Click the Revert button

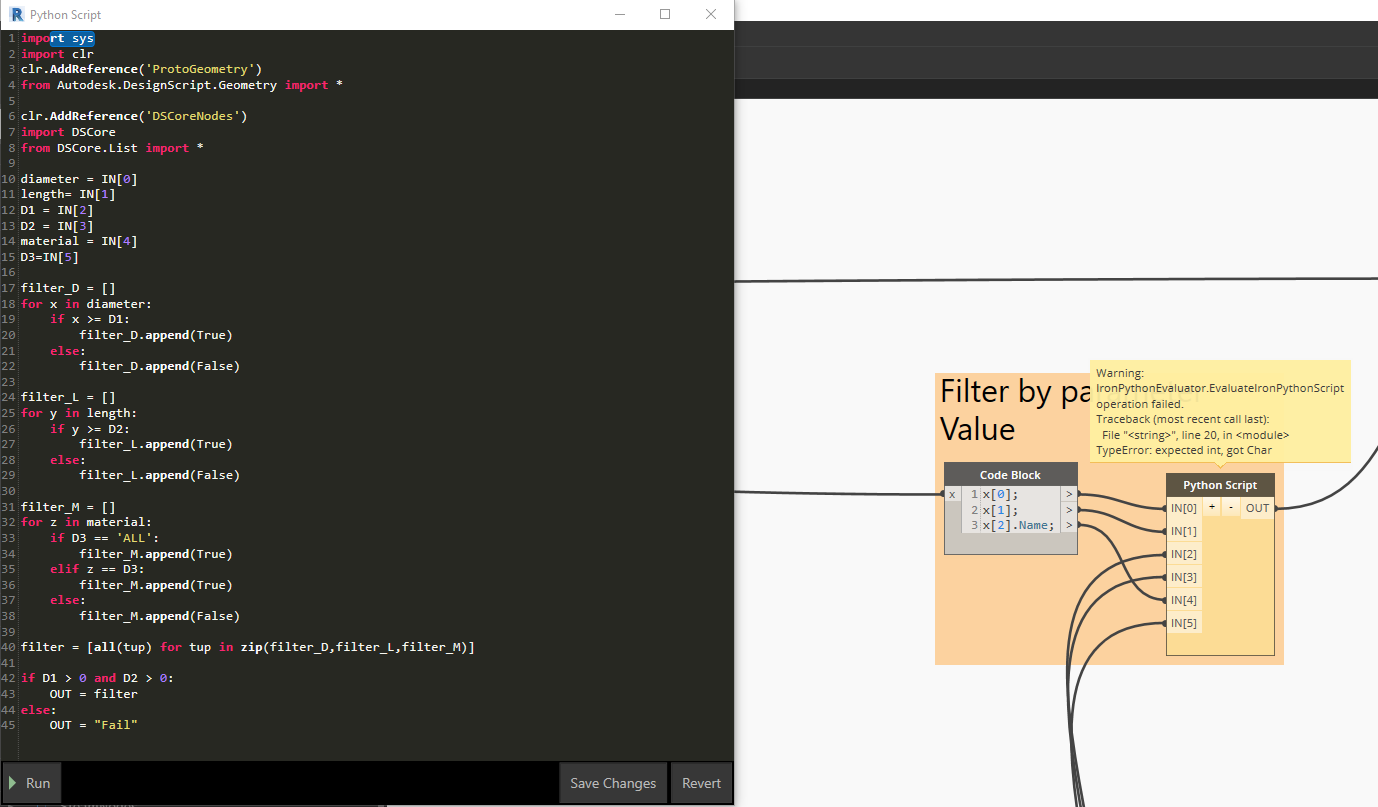[701, 783]
